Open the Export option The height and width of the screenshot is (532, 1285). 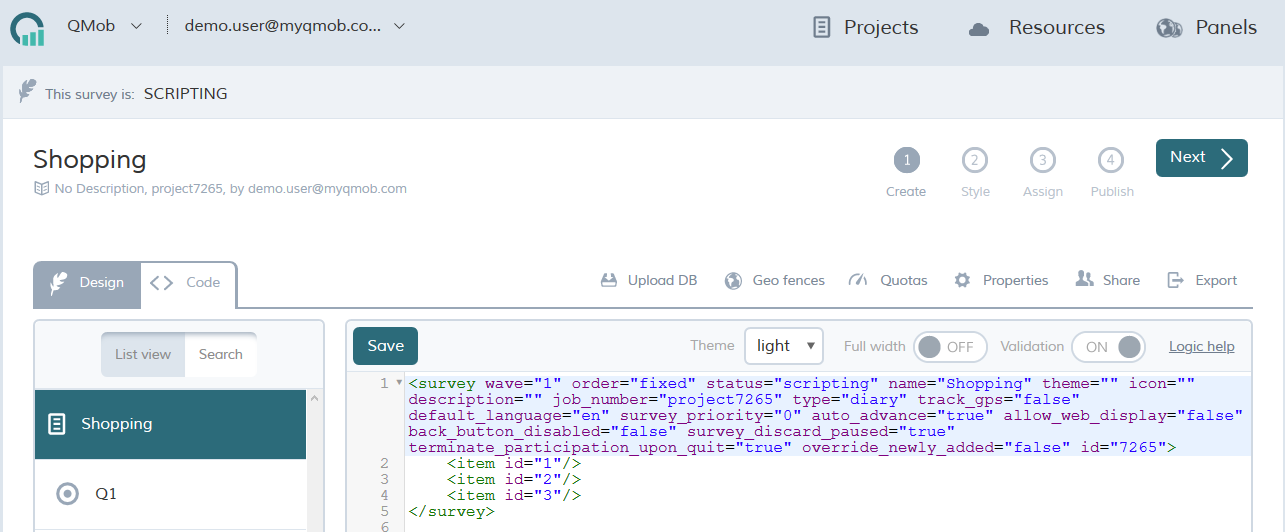pyautogui.click(x=1203, y=280)
